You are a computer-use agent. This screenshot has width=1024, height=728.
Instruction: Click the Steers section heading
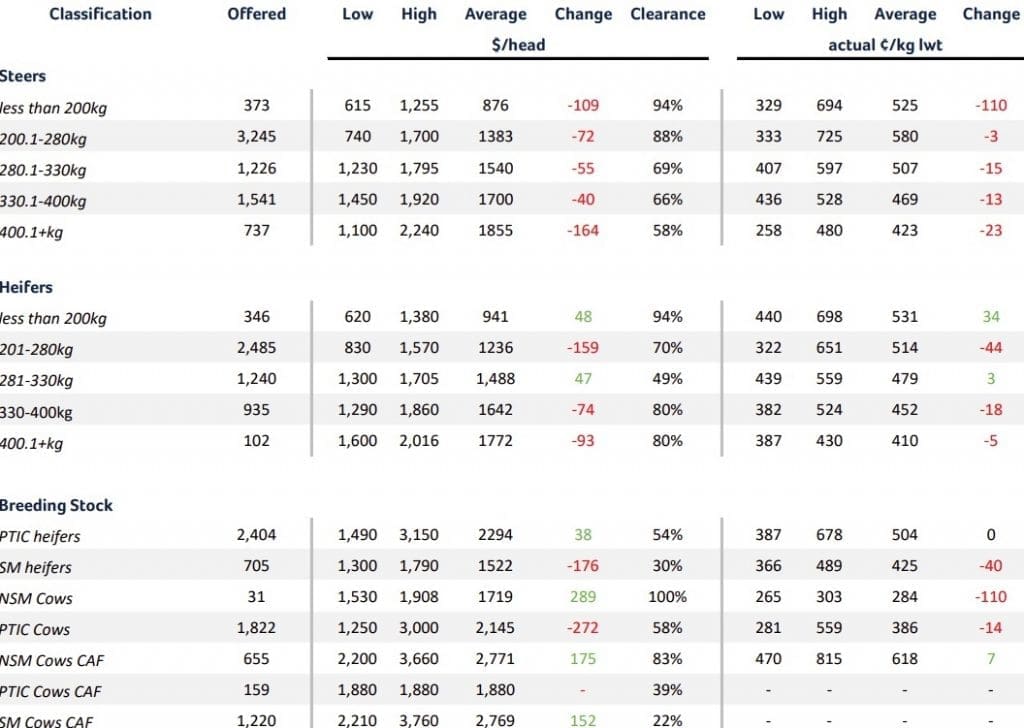(x=23, y=76)
